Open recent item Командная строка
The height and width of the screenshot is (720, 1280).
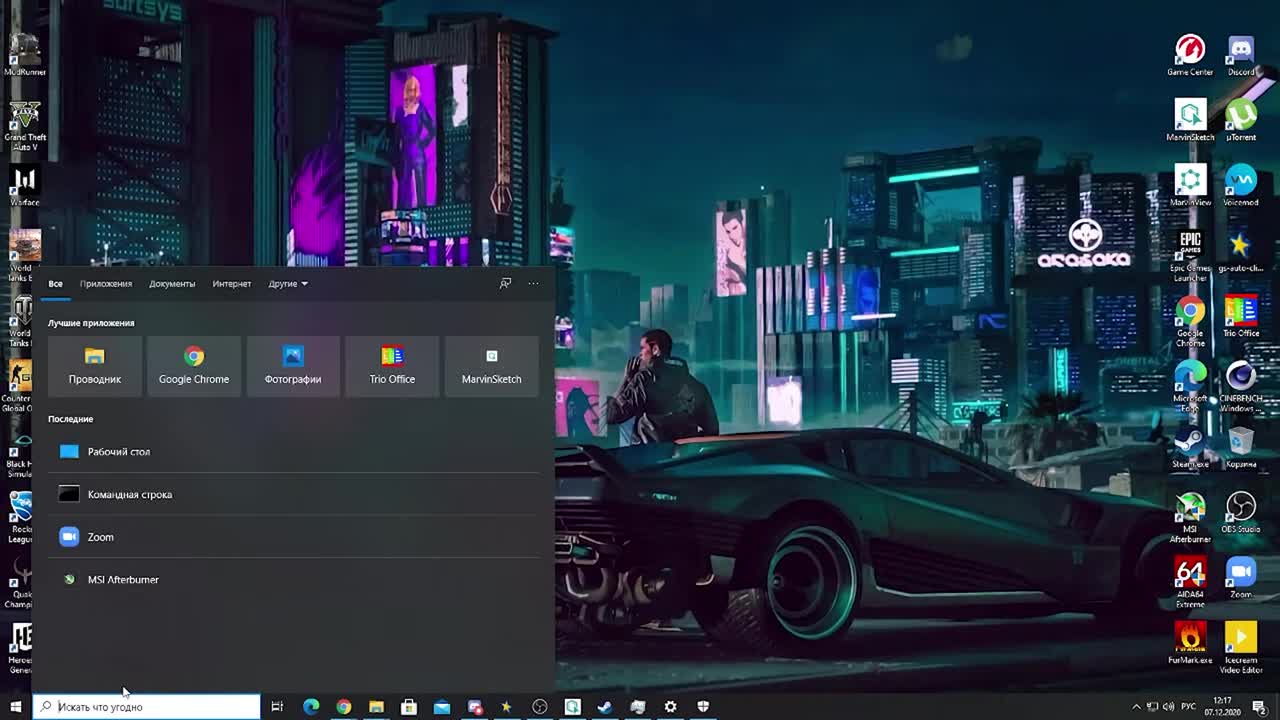point(293,494)
